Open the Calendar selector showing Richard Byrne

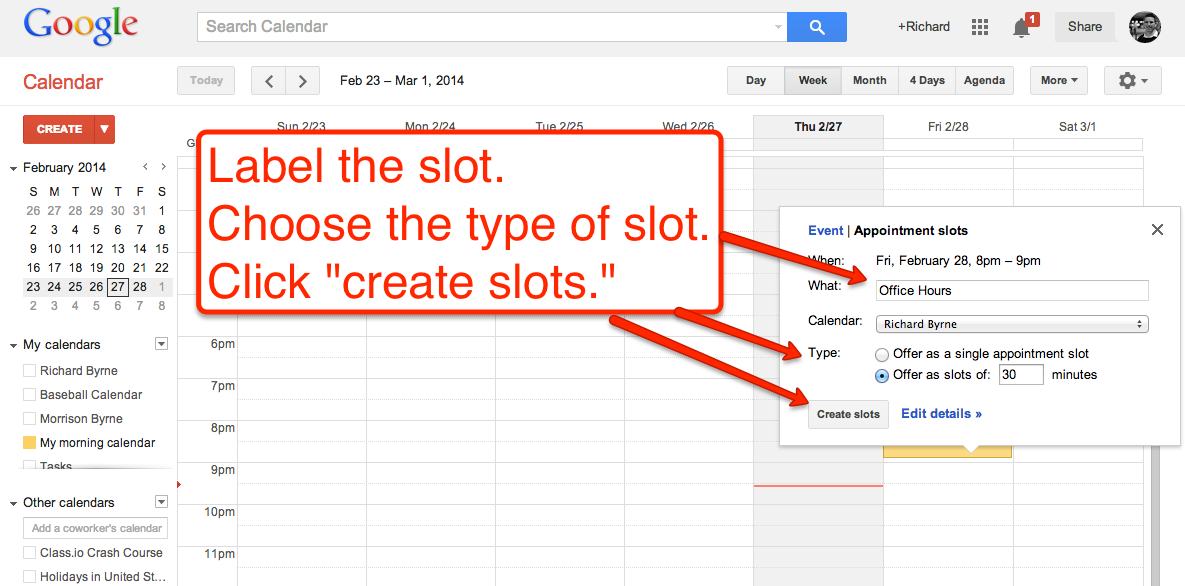(1012, 324)
